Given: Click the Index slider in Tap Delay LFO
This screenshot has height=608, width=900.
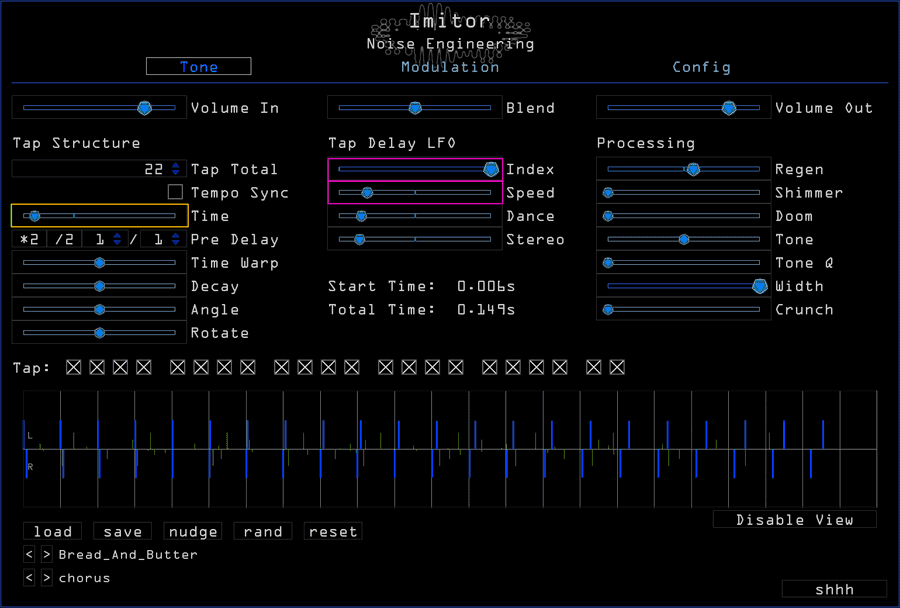Looking at the screenshot, I should coord(415,169).
